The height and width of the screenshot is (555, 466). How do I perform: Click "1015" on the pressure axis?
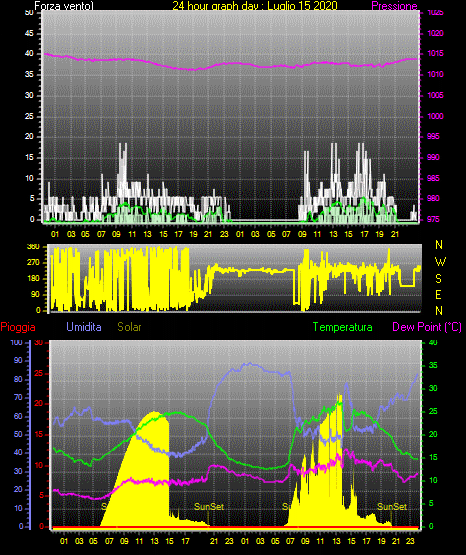coord(435,53)
